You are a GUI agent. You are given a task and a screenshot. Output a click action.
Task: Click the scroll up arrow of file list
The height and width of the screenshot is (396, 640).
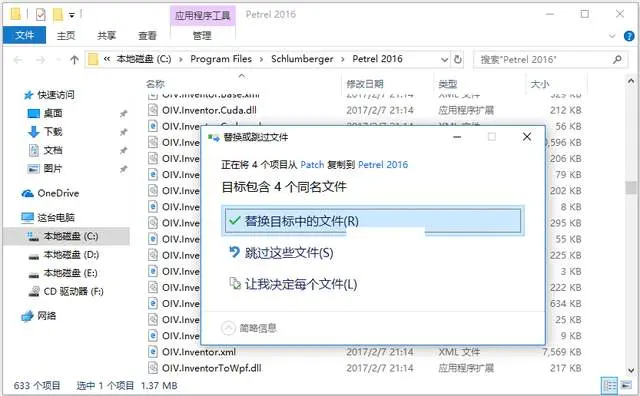coord(631,81)
